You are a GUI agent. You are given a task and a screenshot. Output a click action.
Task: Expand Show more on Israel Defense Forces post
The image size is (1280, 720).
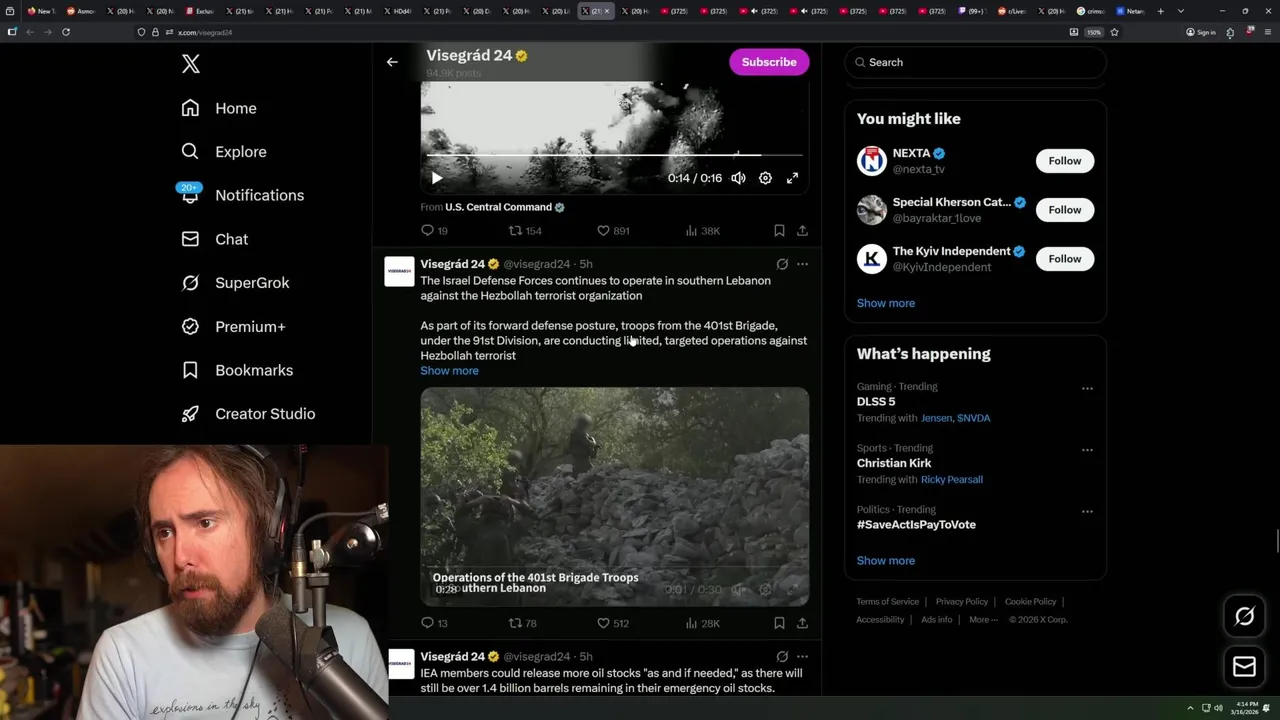tap(449, 371)
